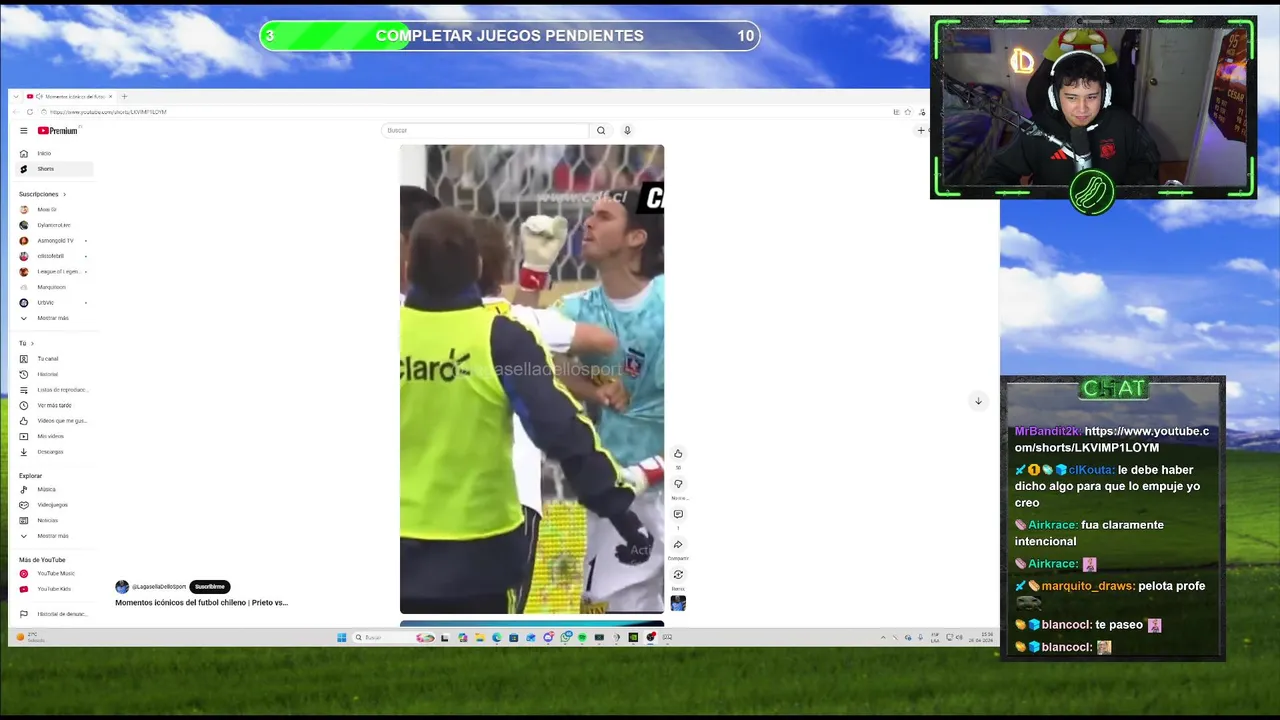The width and height of the screenshot is (1280, 720).
Task: Open a new browser tab
Action: (x=124, y=97)
